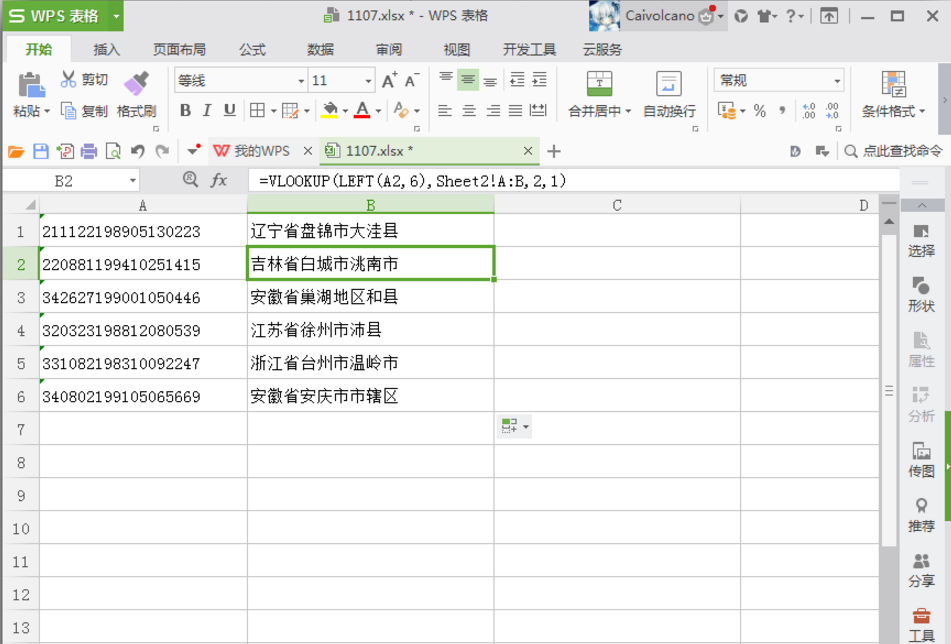Open the 推荐 sidebar panel
Image resolution: width=951 pixels, height=644 pixels.
pos(921,515)
